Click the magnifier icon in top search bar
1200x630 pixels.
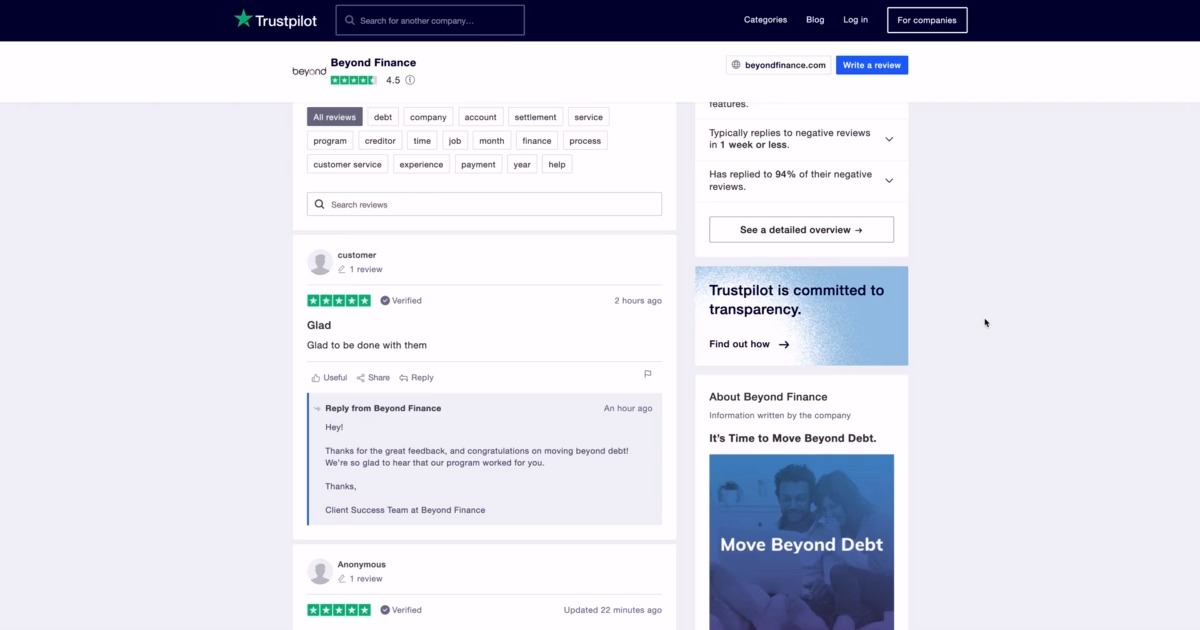pyautogui.click(x=349, y=20)
